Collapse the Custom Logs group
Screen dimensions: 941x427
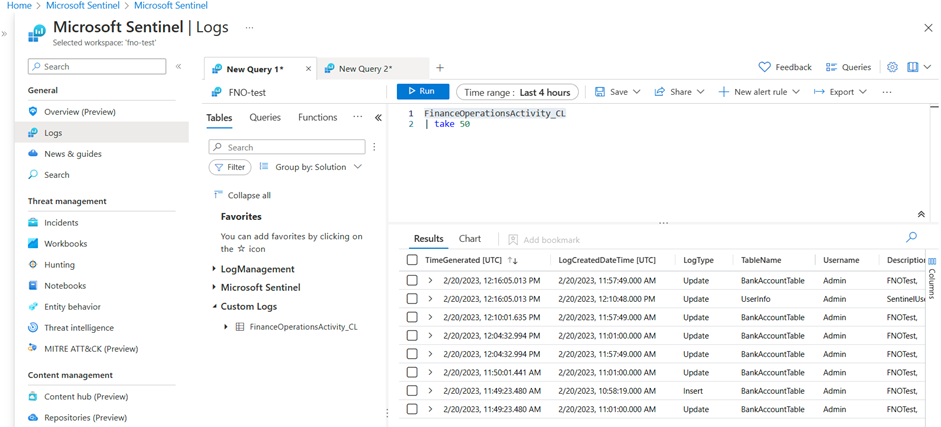[214, 306]
